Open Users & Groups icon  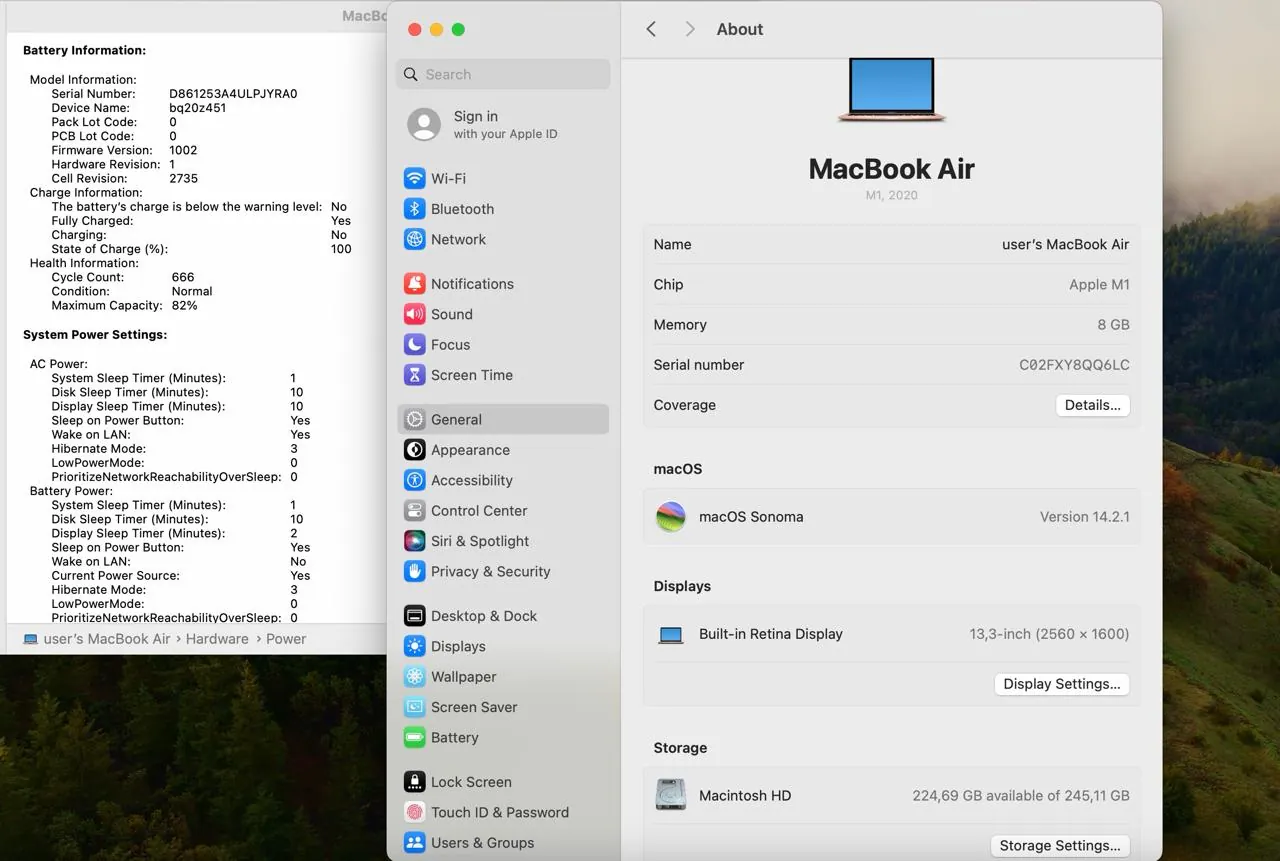coord(414,843)
